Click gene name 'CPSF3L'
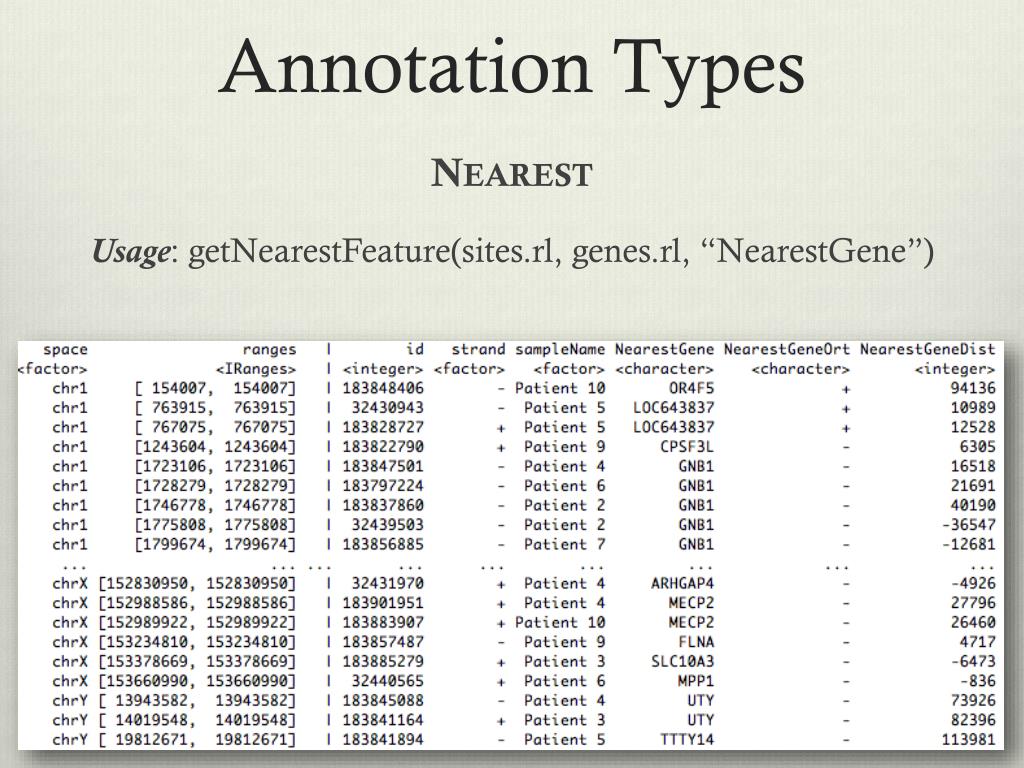1024x768 pixels. (687, 447)
